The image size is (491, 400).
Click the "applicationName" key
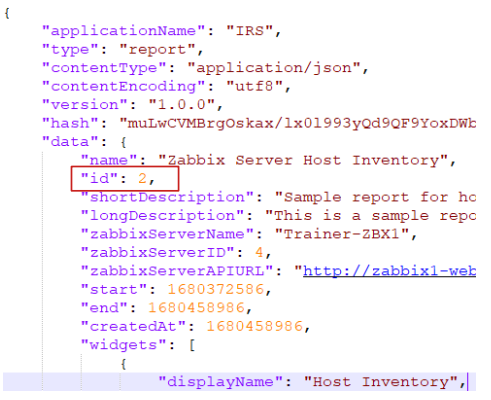pyautogui.click(x=123, y=31)
